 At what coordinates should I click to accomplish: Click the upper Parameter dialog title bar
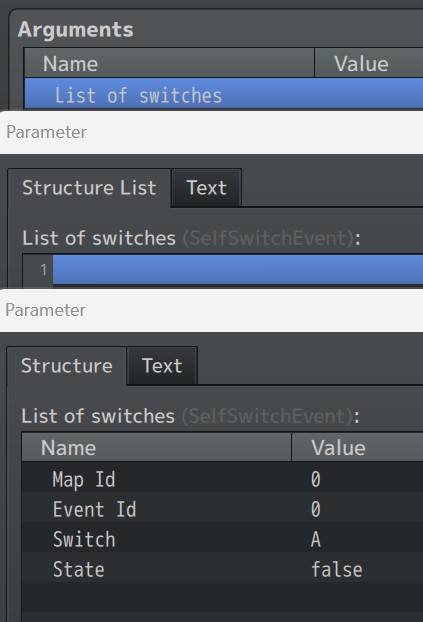pyautogui.click(x=212, y=132)
